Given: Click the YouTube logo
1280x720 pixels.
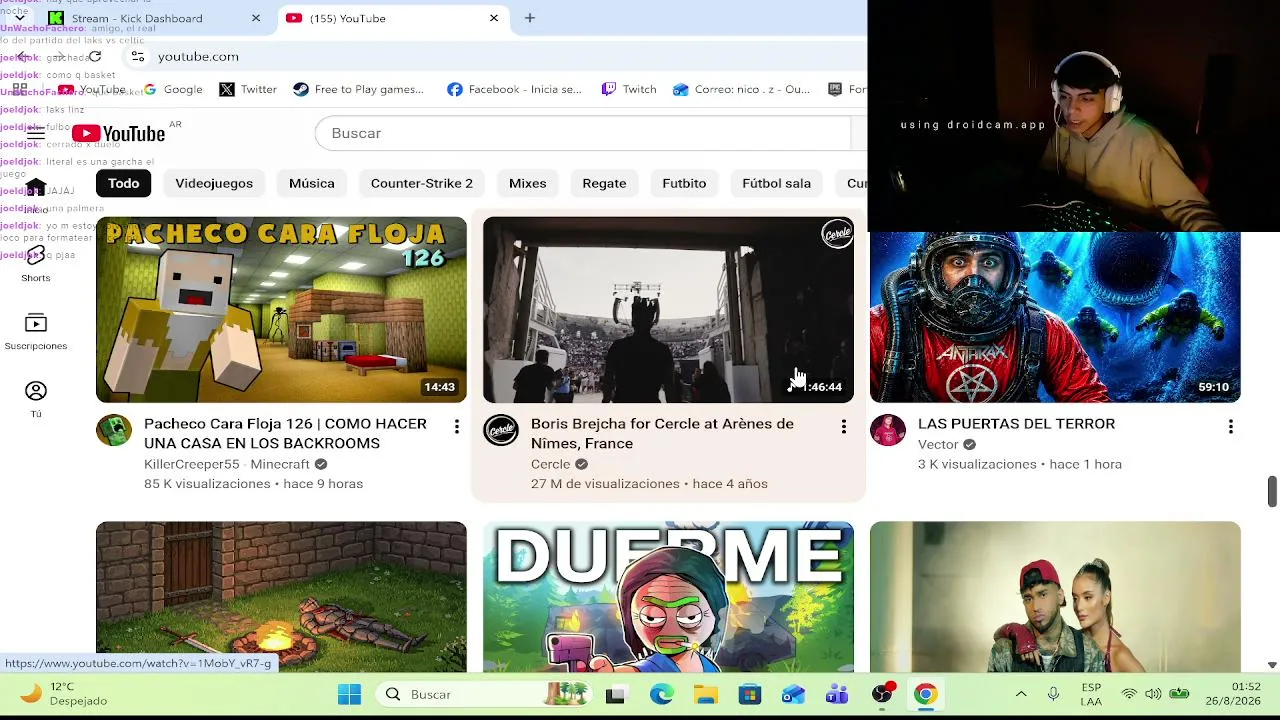Looking at the screenshot, I should pos(118,133).
